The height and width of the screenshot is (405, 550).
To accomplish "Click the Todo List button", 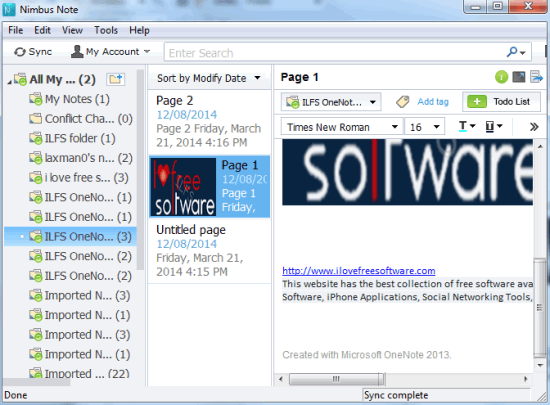I will pos(502,102).
